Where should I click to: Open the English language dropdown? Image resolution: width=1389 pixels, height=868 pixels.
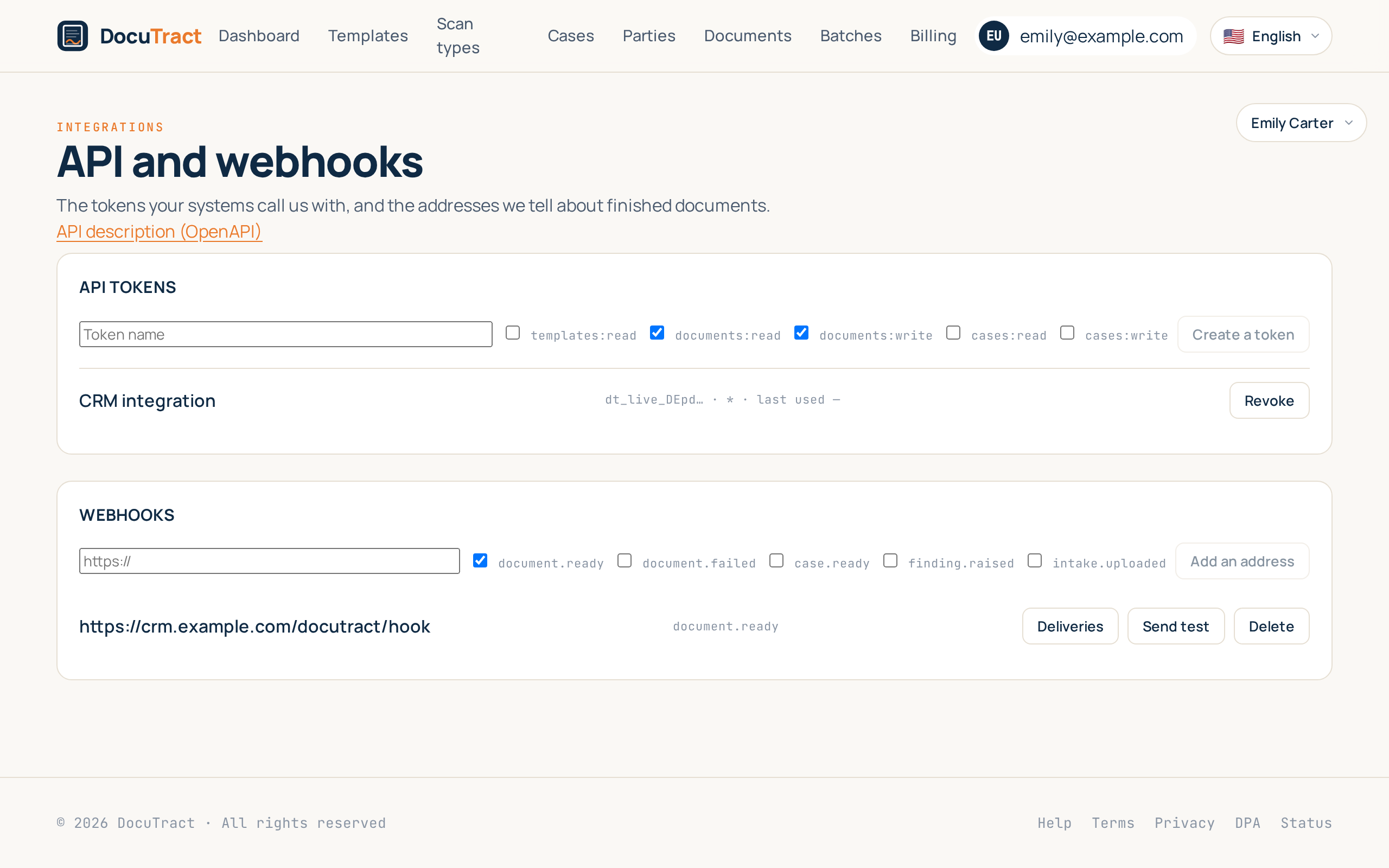[x=1271, y=36]
